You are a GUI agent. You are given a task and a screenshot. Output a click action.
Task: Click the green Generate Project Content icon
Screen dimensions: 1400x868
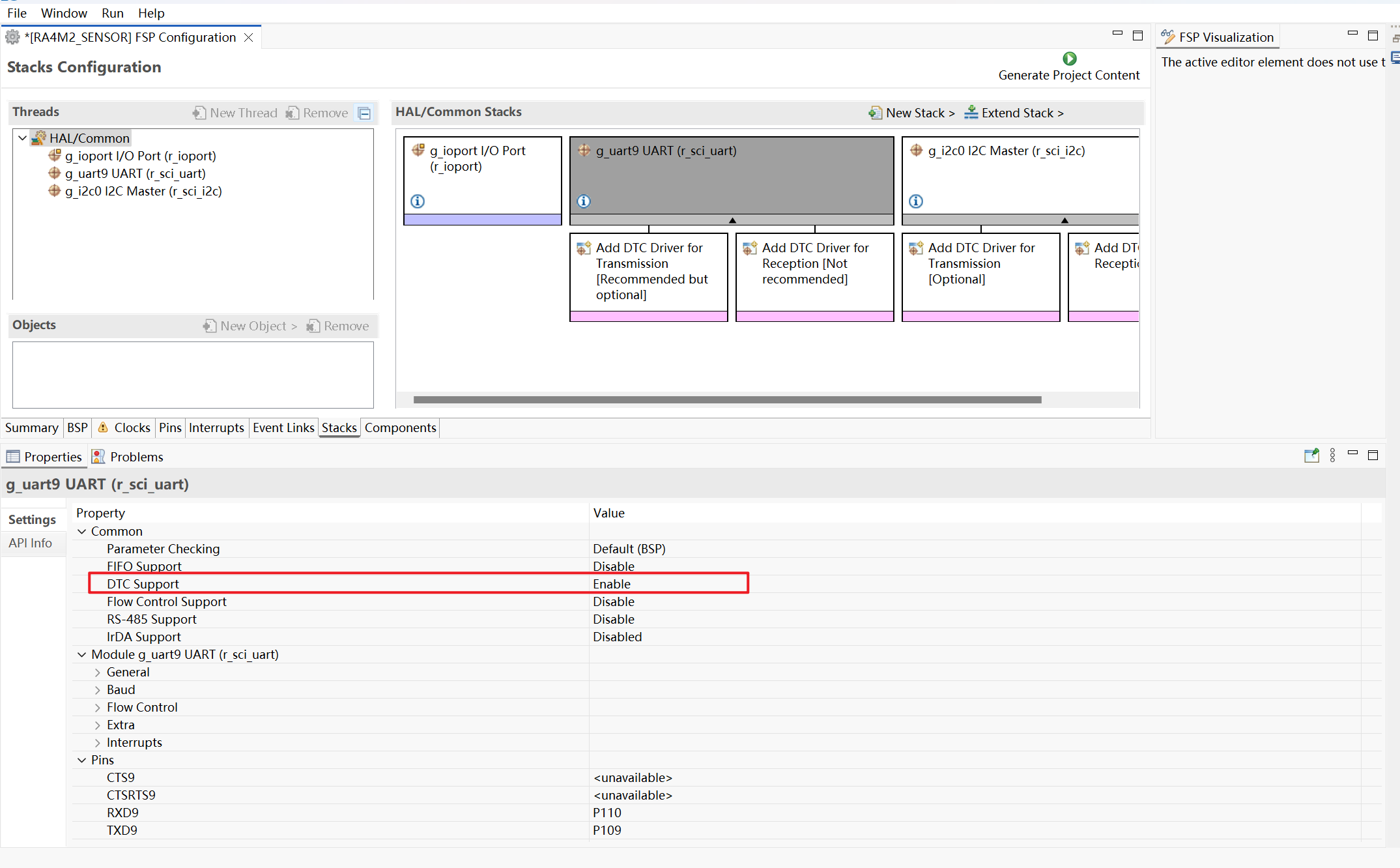pyautogui.click(x=1069, y=59)
